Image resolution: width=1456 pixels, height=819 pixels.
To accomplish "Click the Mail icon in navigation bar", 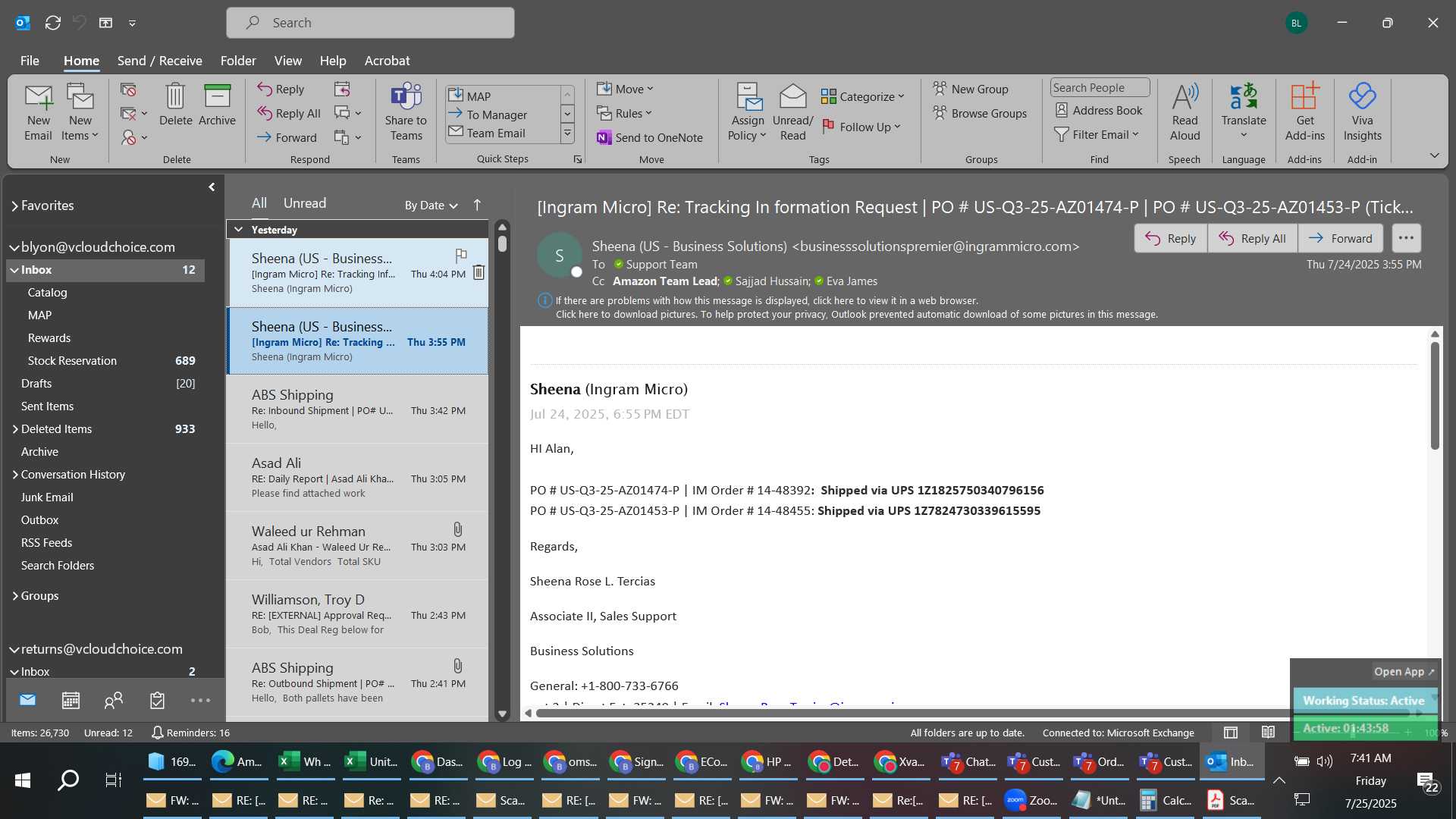I will (27, 700).
